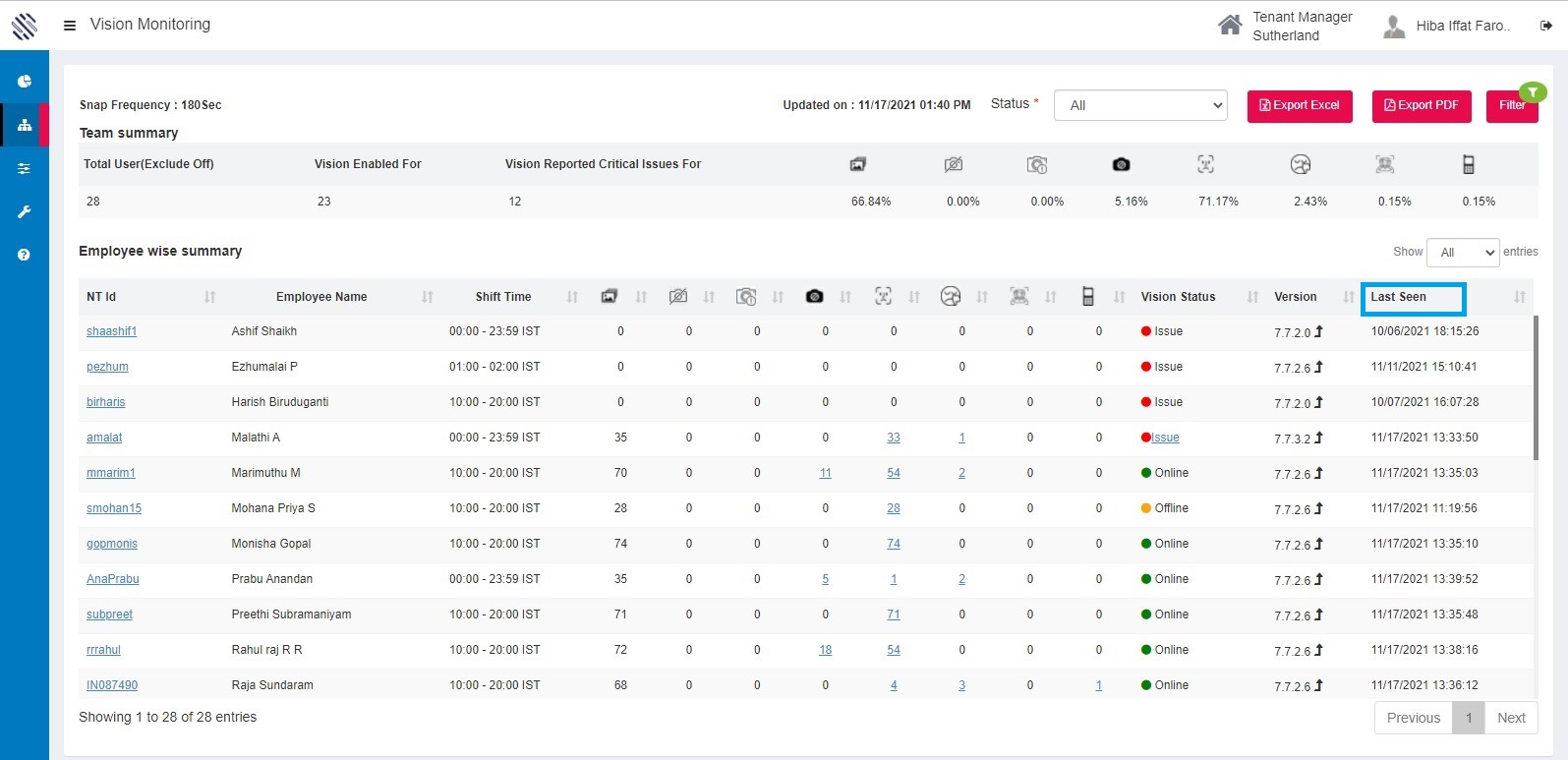This screenshot has width=1568, height=760.
Task: Click the table's vertical scrollbar
Action: pyautogui.click(x=1536, y=387)
